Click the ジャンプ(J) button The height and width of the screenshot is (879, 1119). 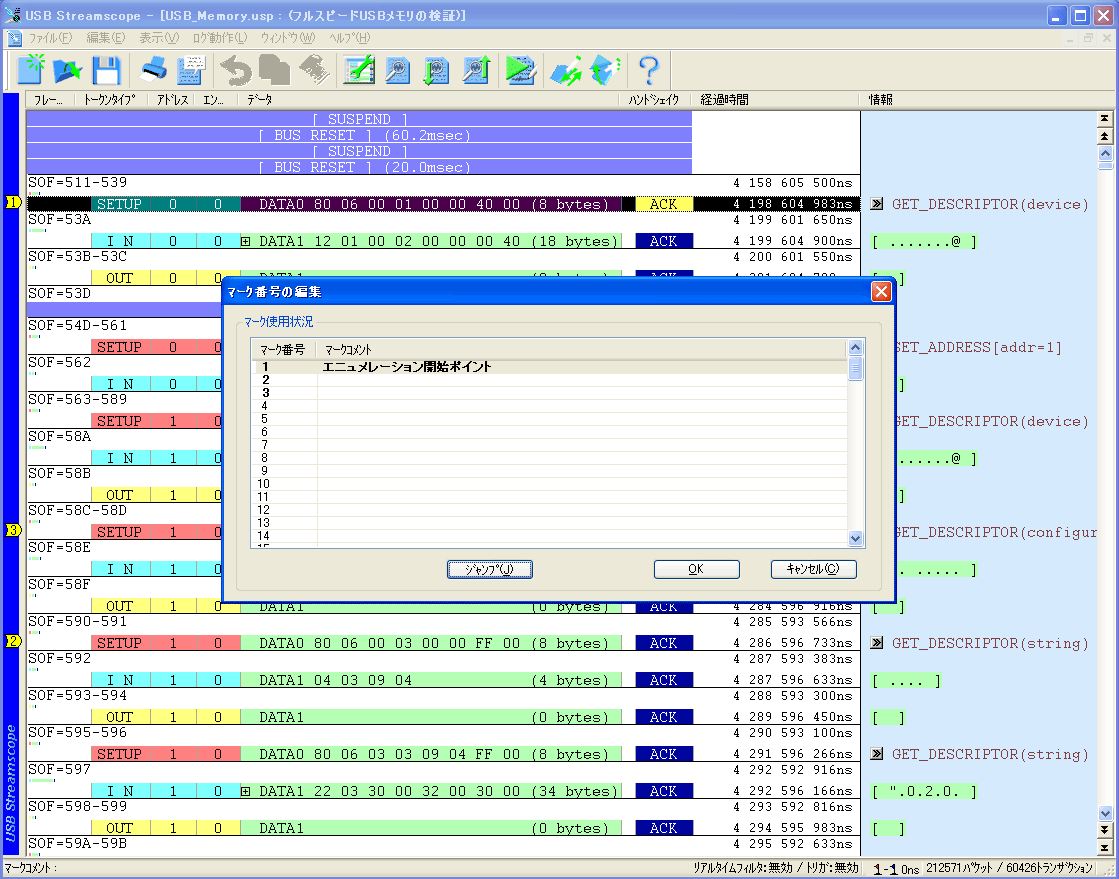pos(490,569)
